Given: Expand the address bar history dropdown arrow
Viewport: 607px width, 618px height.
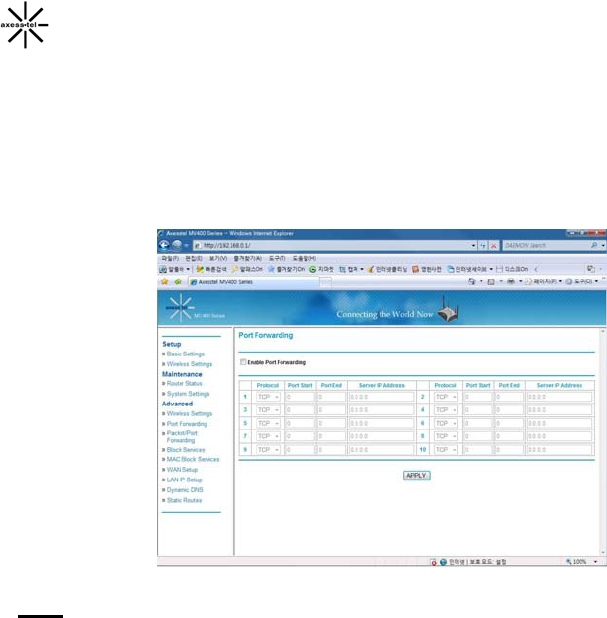Looking at the screenshot, I should [x=473, y=246].
